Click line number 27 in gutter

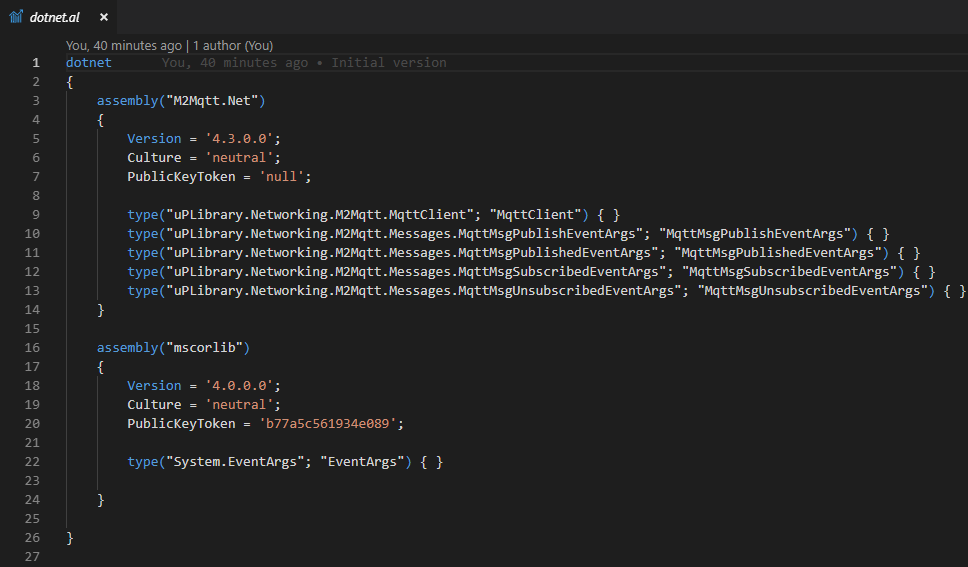click(x=32, y=556)
